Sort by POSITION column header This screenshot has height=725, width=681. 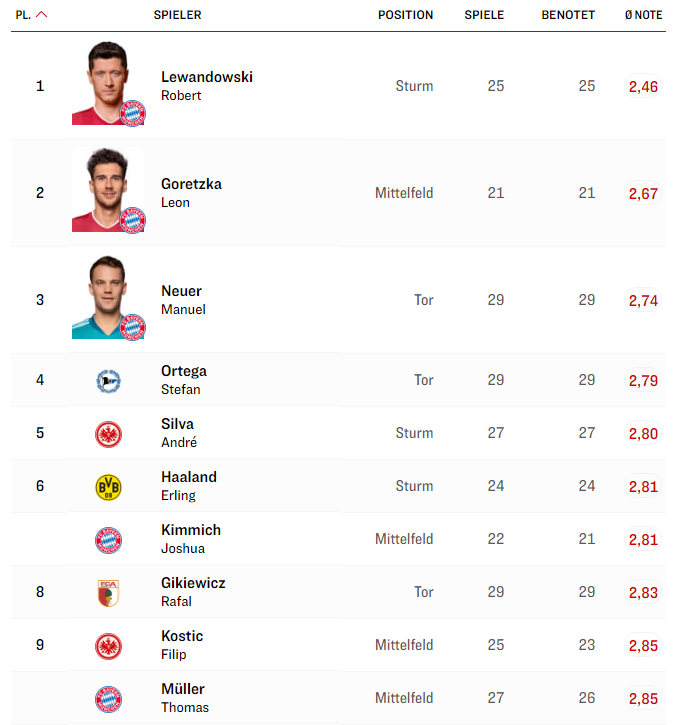pos(405,15)
